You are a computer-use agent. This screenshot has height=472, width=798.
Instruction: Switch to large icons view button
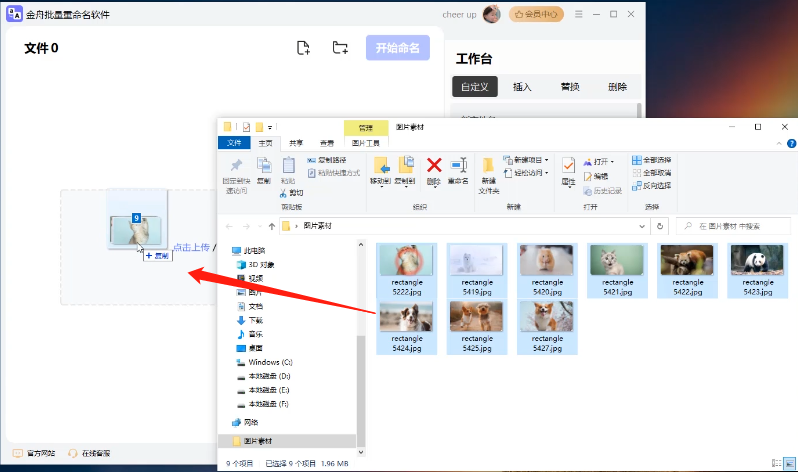(x=790, y=463)
